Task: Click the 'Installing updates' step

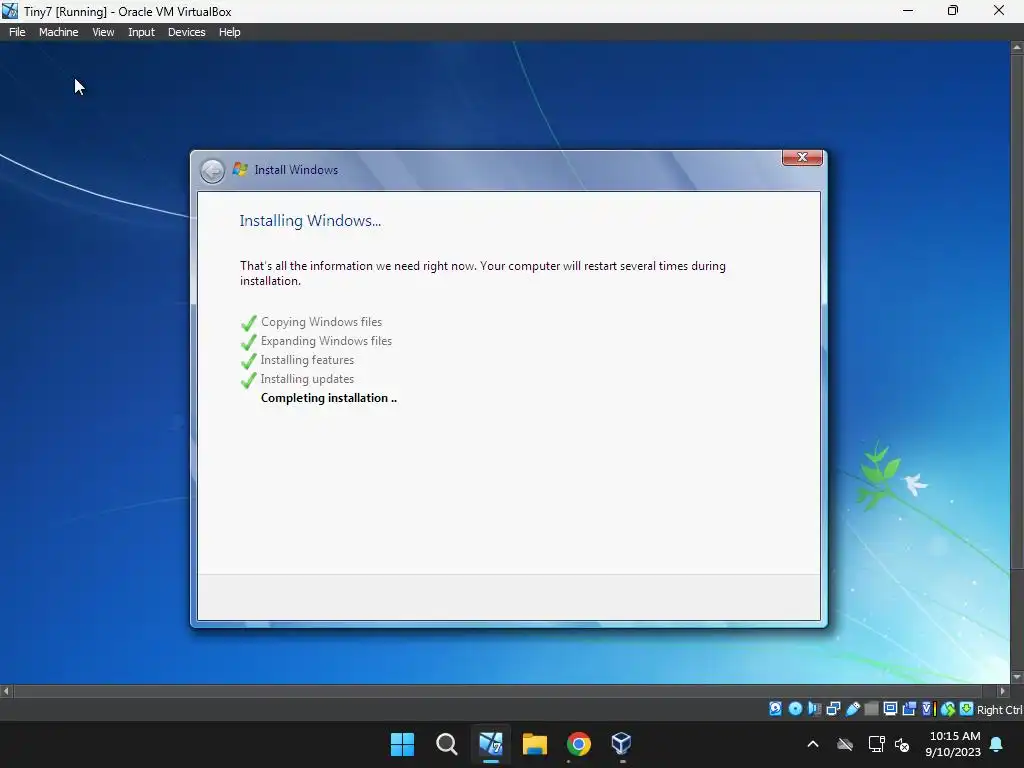Action: (x=307, y=379)
